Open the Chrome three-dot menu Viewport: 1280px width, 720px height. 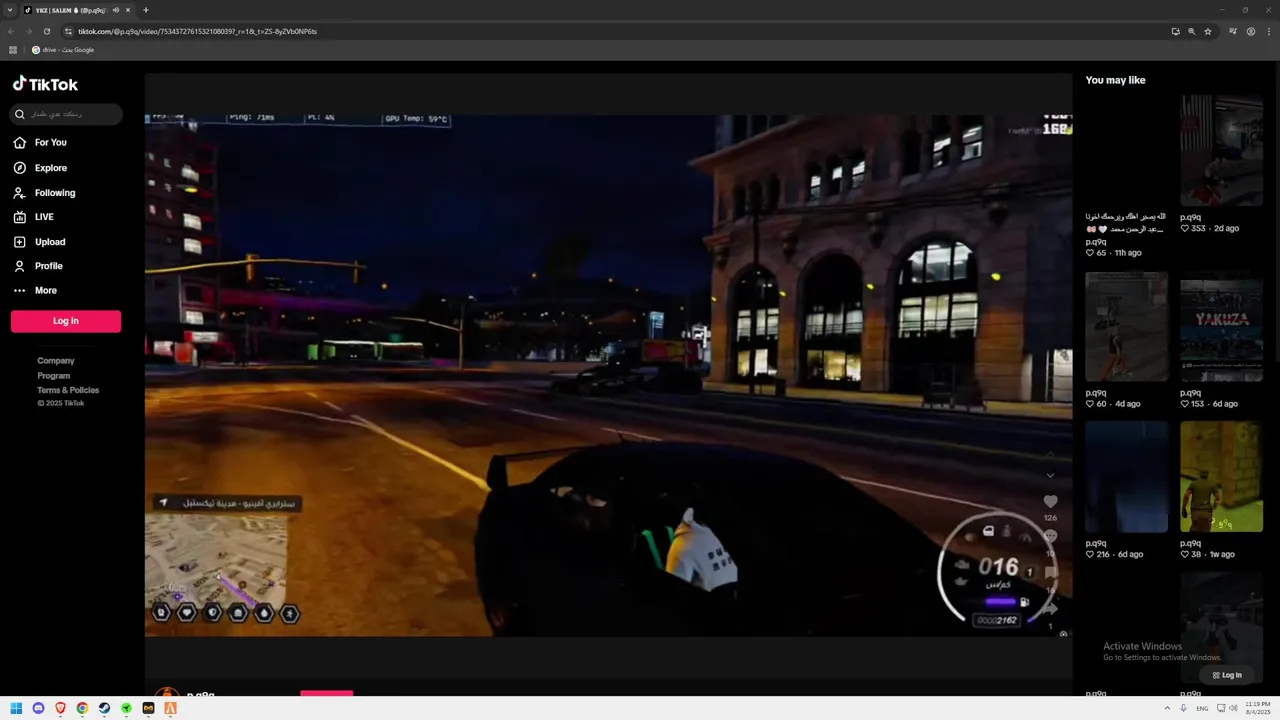pos(1268,31)
